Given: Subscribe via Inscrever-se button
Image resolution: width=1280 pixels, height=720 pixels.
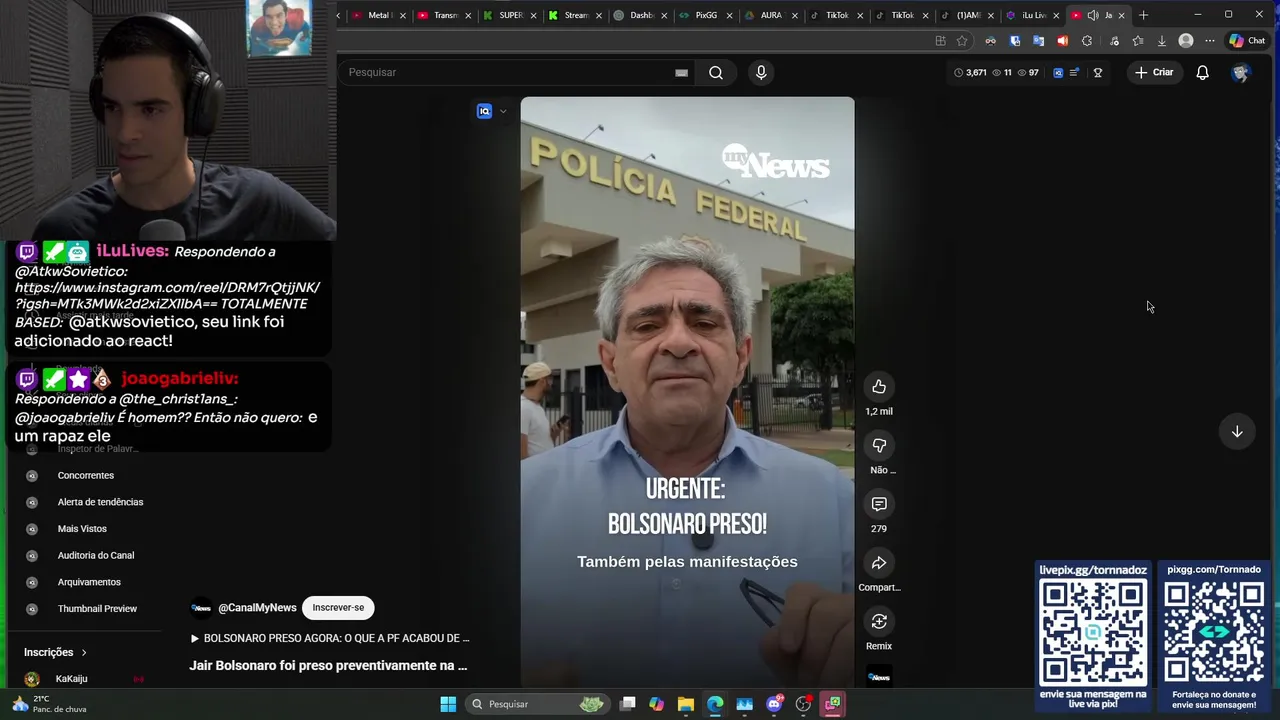Looking at the screenshot, I should (338, 607).
